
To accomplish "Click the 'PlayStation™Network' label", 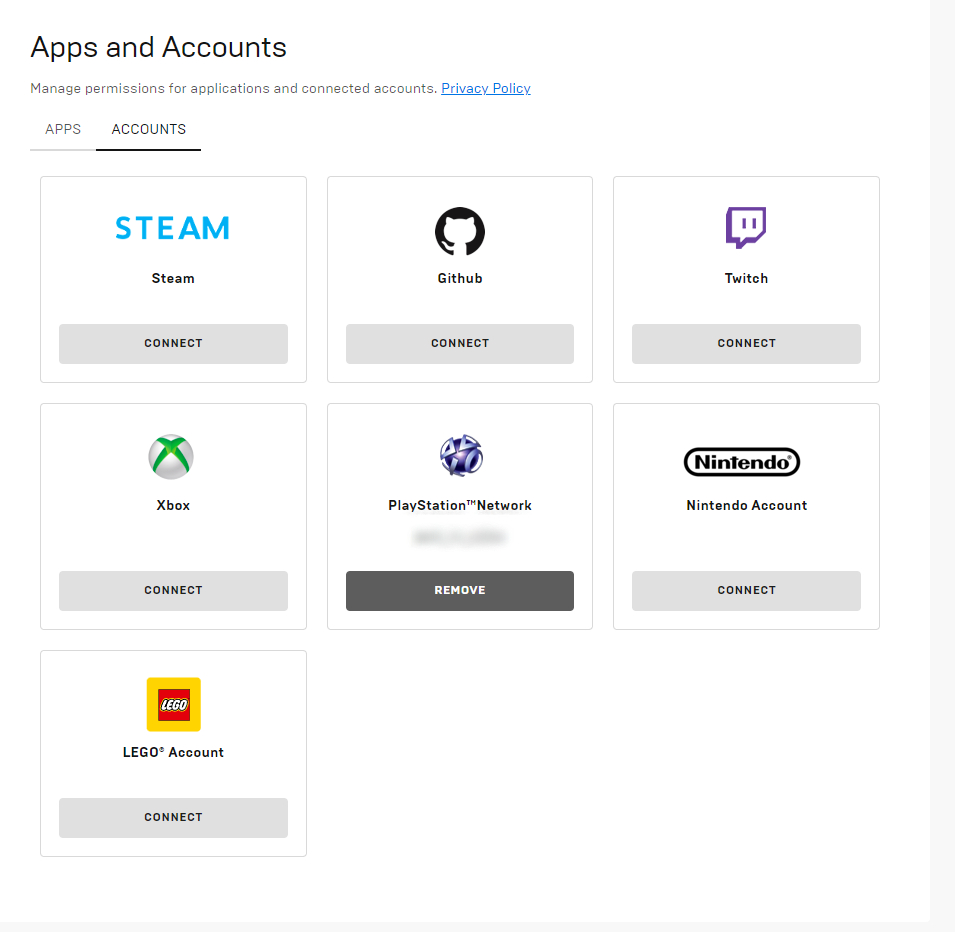I will pos(460,506).
